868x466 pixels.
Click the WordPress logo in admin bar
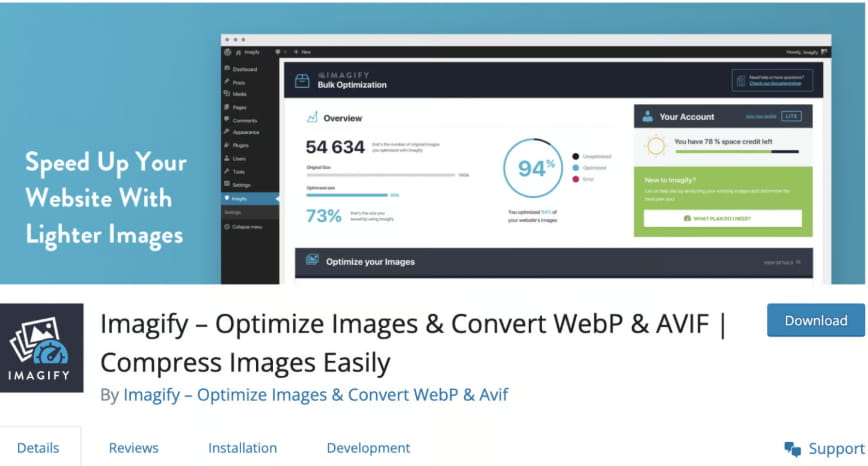228,52
